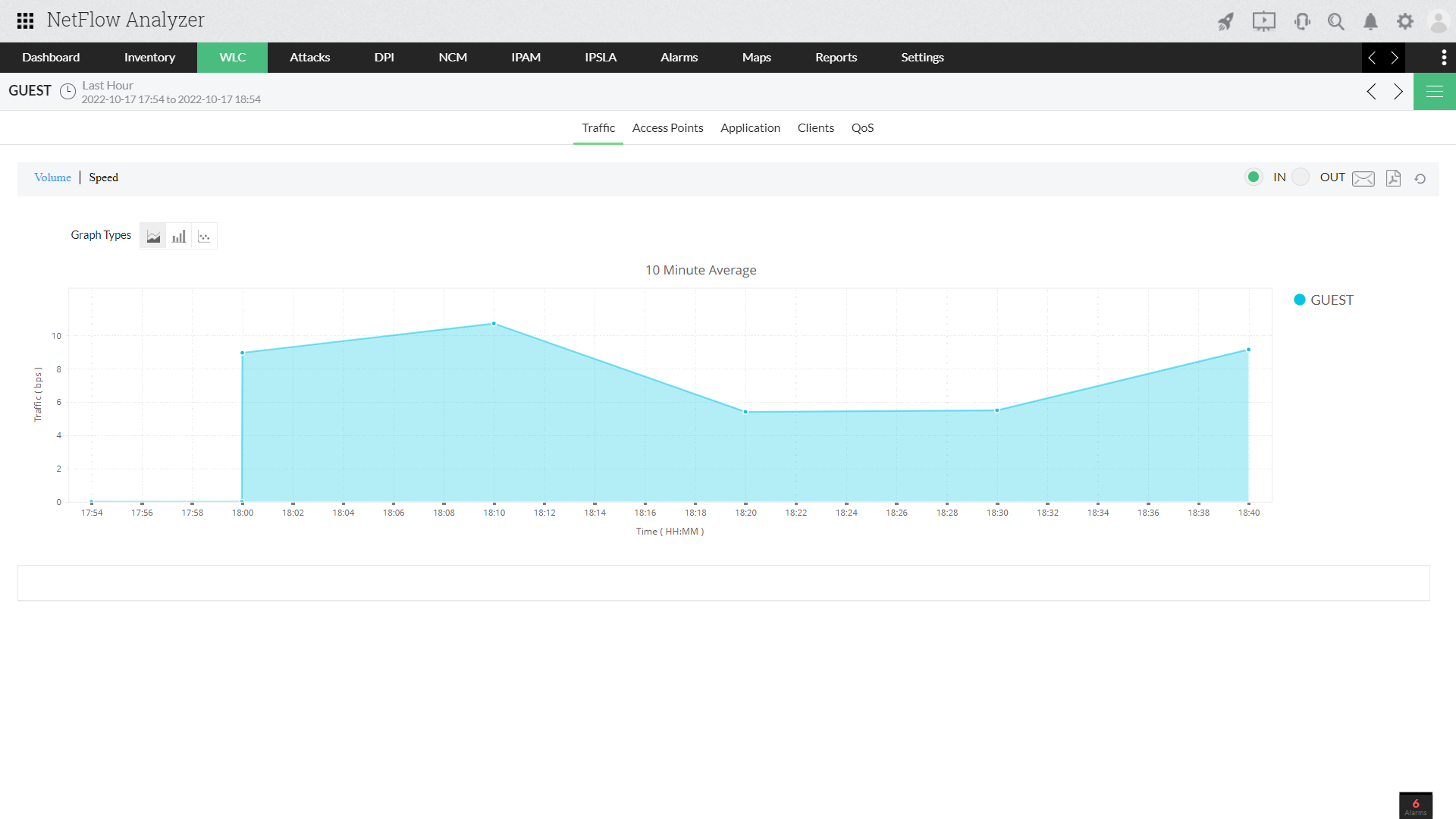Switch to bar chart graph type
Screen dimensions: 1456x819
[x=179, y=236]
